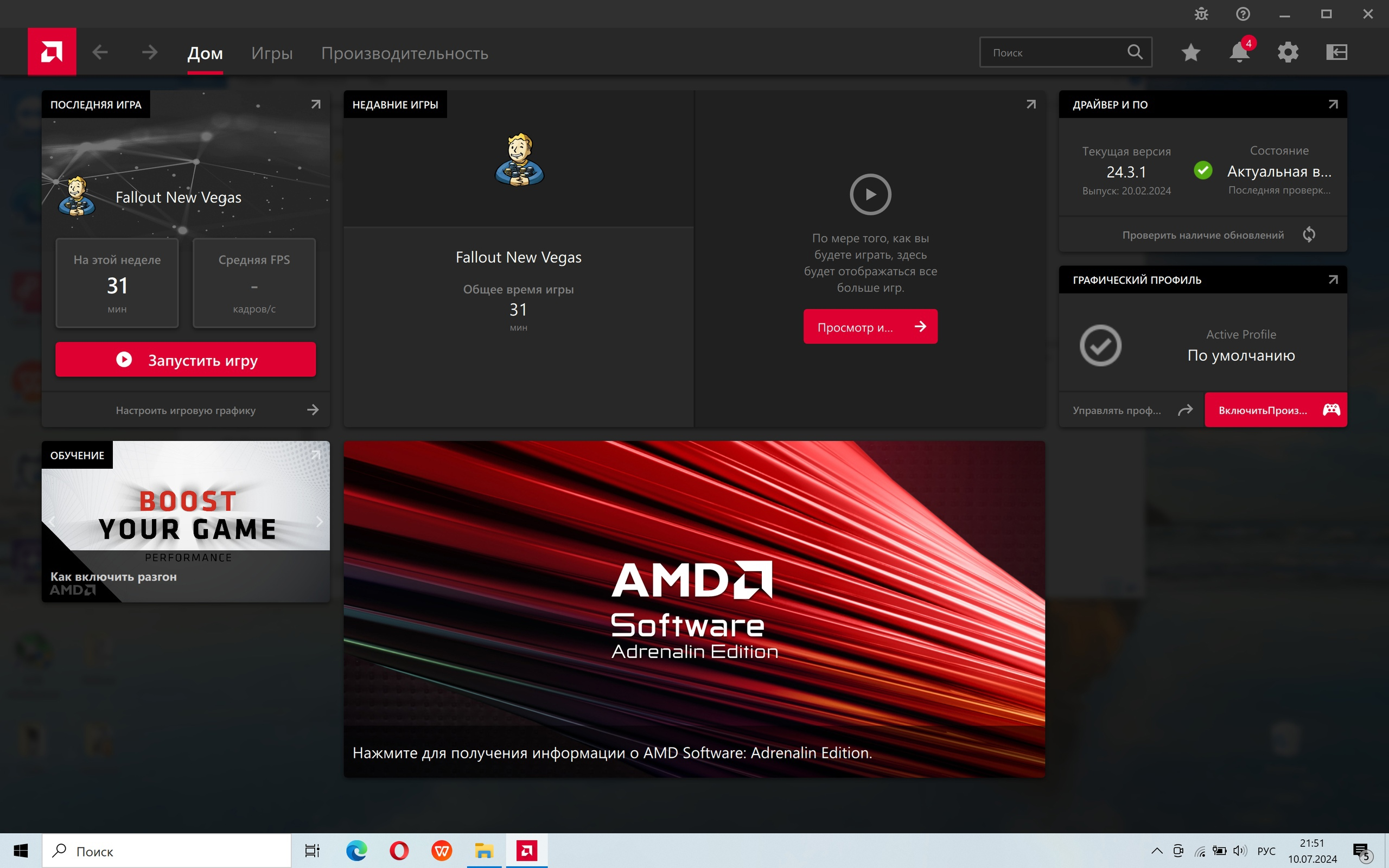Image resolution: width=1389 pixels, height=868 pixels.
Task: Expand the Недавние игры card arrow
Action: pyautogui.click(x=1031, y=105)
